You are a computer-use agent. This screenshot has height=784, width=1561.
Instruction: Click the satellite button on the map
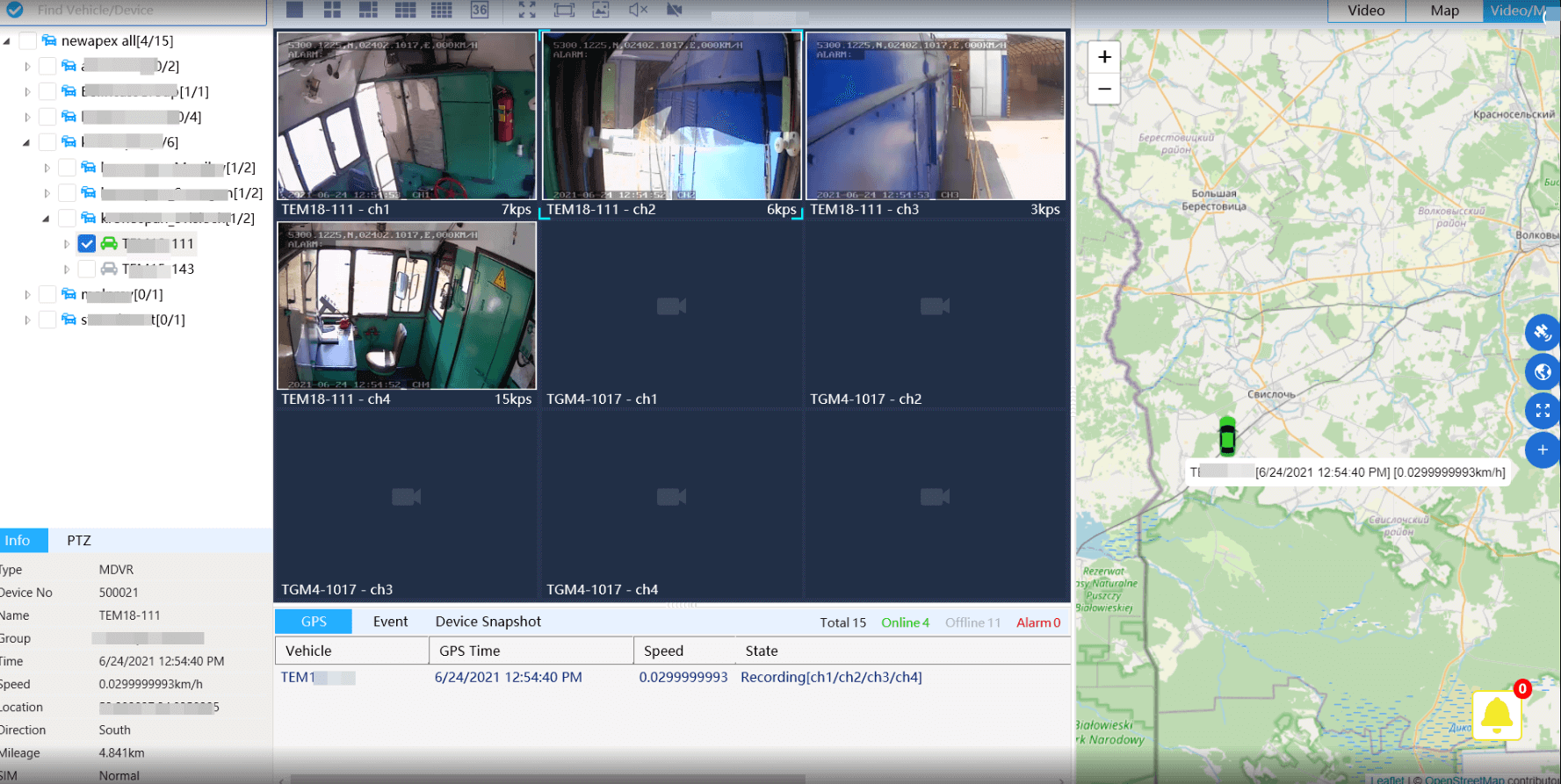pos(1542,333)
